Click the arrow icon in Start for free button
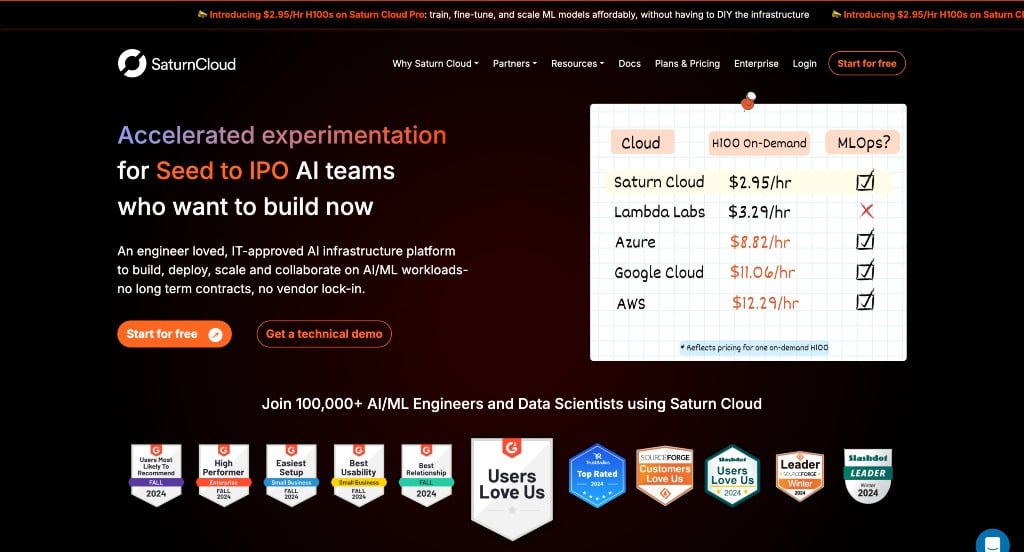This screenshot has width=1024, height=552. point(215,334)
